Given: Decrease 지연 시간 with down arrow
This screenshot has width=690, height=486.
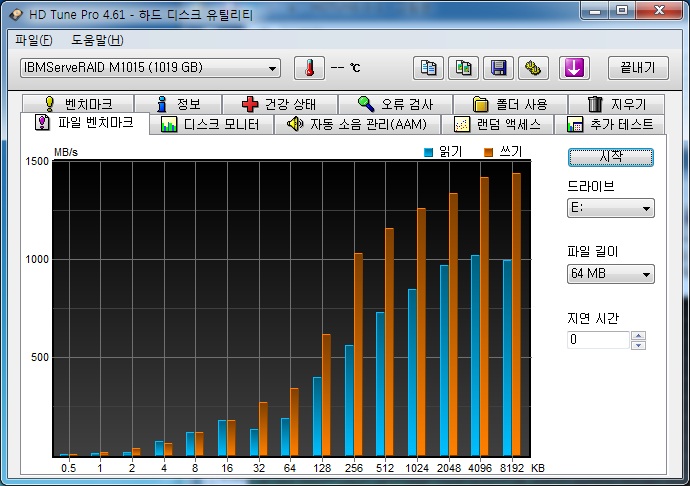Looking at the screenshot, I should (638, 345).
